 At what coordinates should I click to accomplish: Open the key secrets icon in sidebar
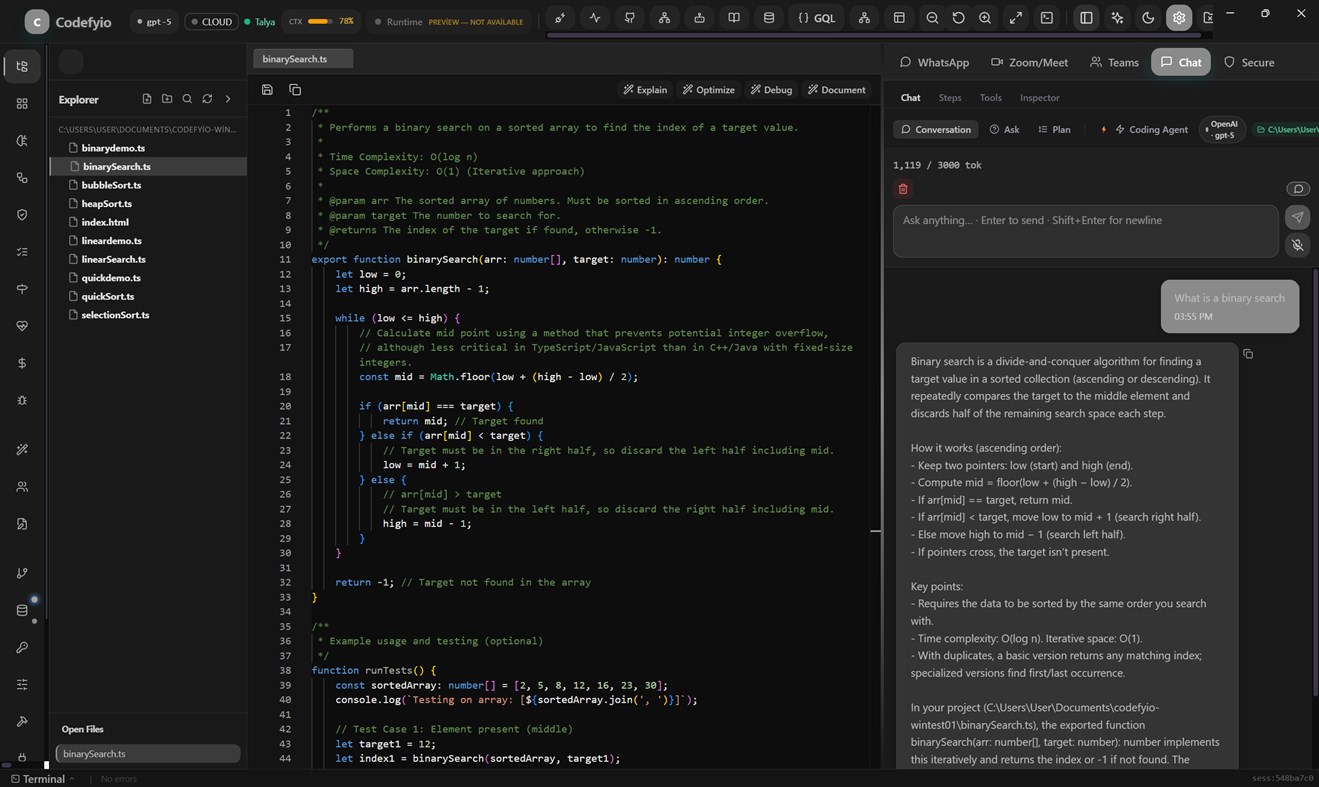(x=22, y=647)
